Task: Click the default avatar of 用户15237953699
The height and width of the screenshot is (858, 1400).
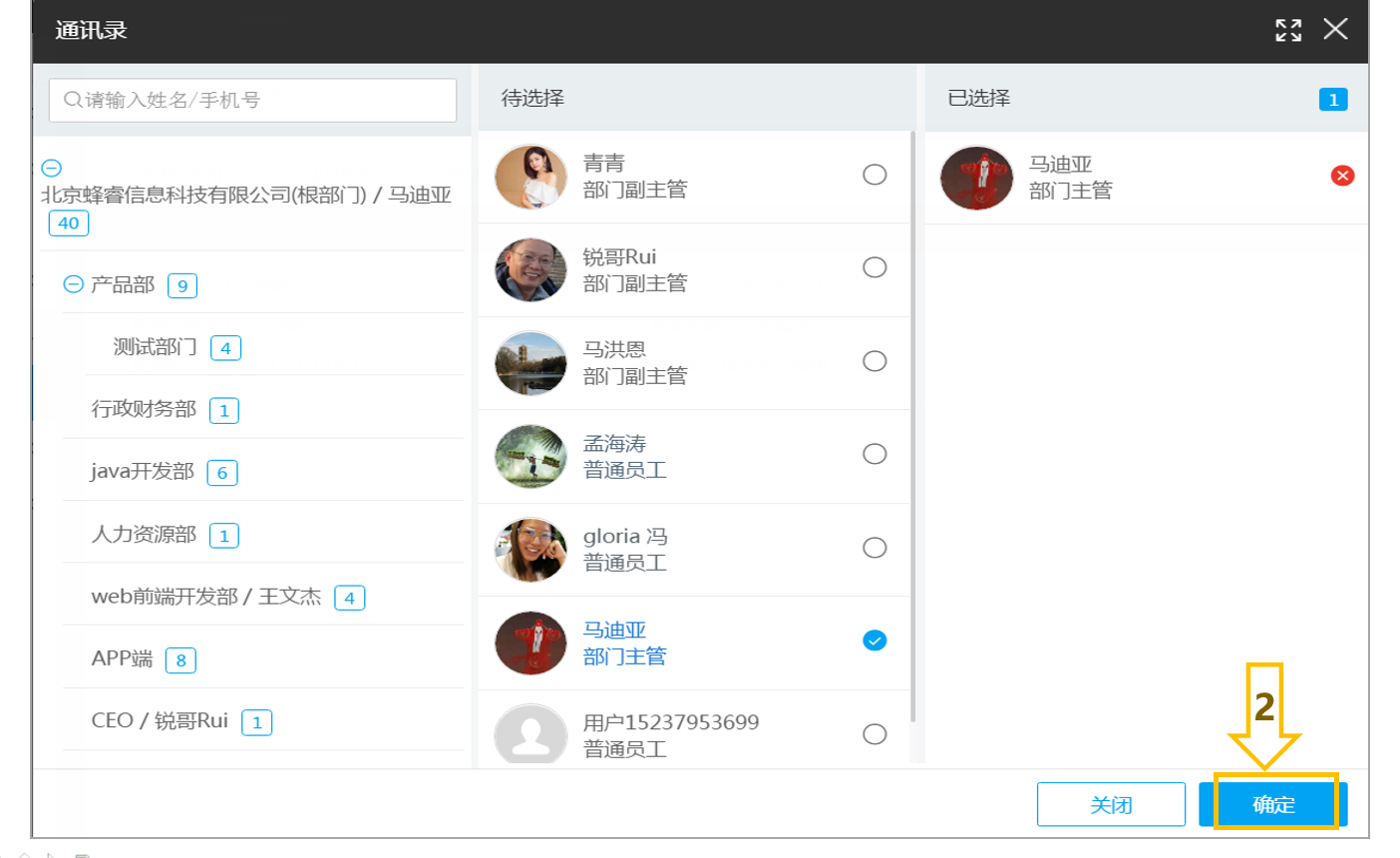Action: [x=530, y=736]
